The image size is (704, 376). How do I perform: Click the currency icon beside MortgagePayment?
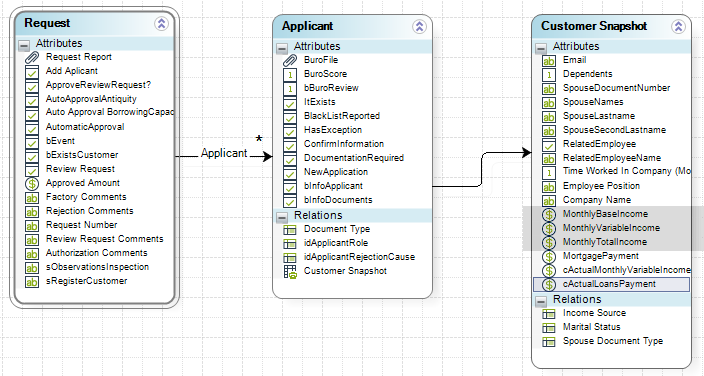point(549,257)
